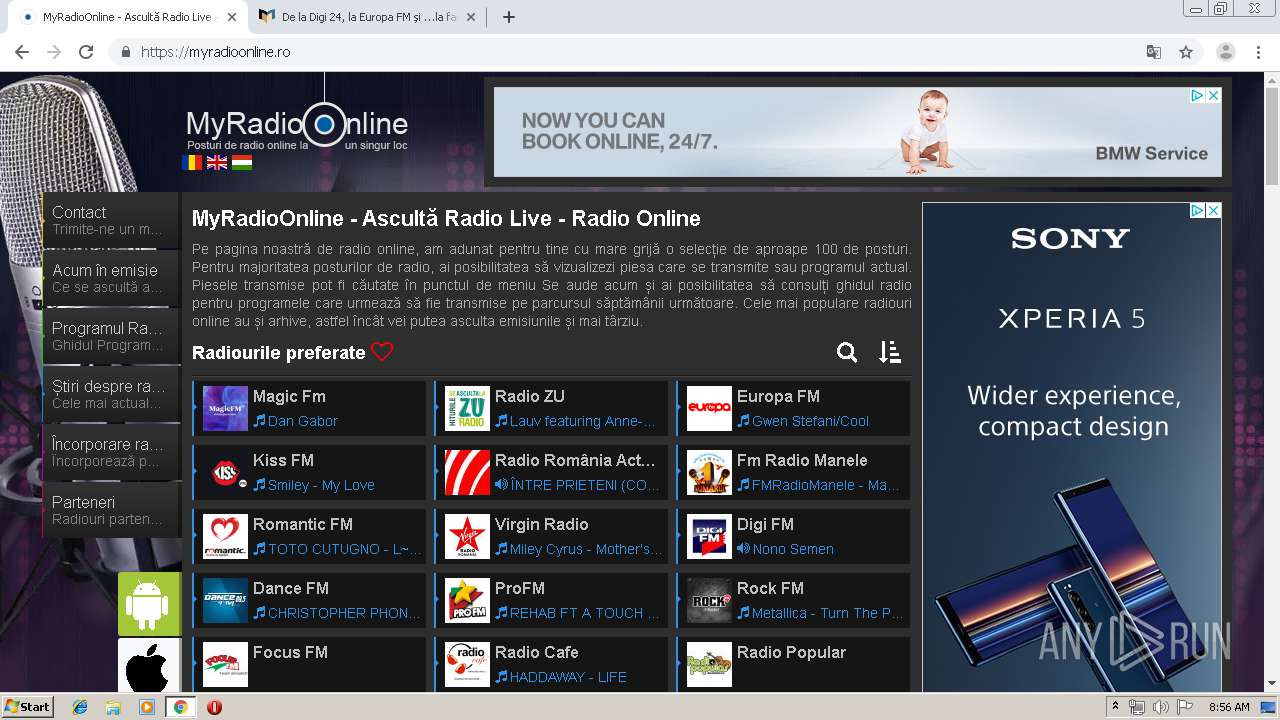Click the red heart favorites icon
1280x720 pixels.
382,352
